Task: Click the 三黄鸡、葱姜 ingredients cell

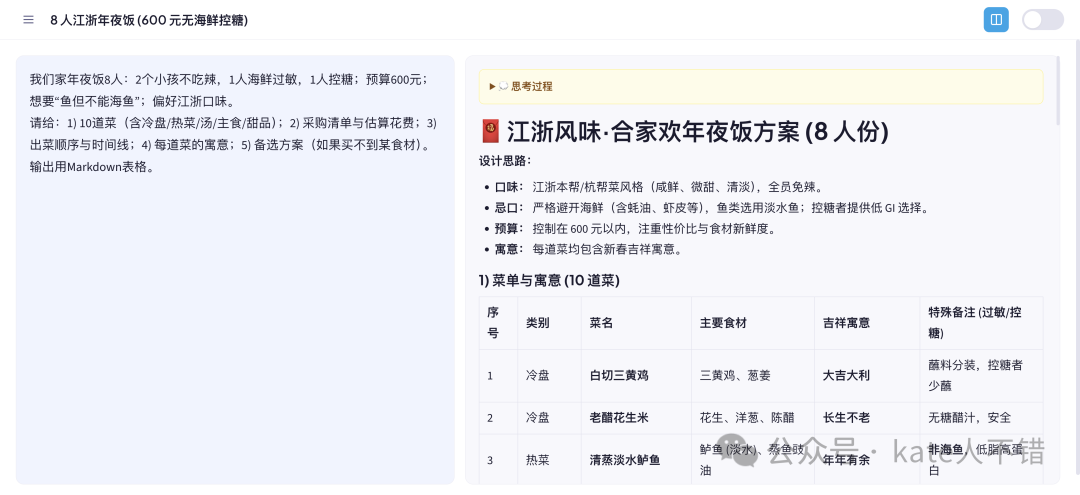Action: (x=753, y=376)
